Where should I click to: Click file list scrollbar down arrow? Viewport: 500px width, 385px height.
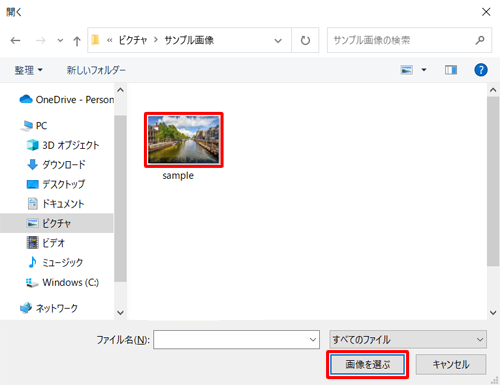click(493, 313)
